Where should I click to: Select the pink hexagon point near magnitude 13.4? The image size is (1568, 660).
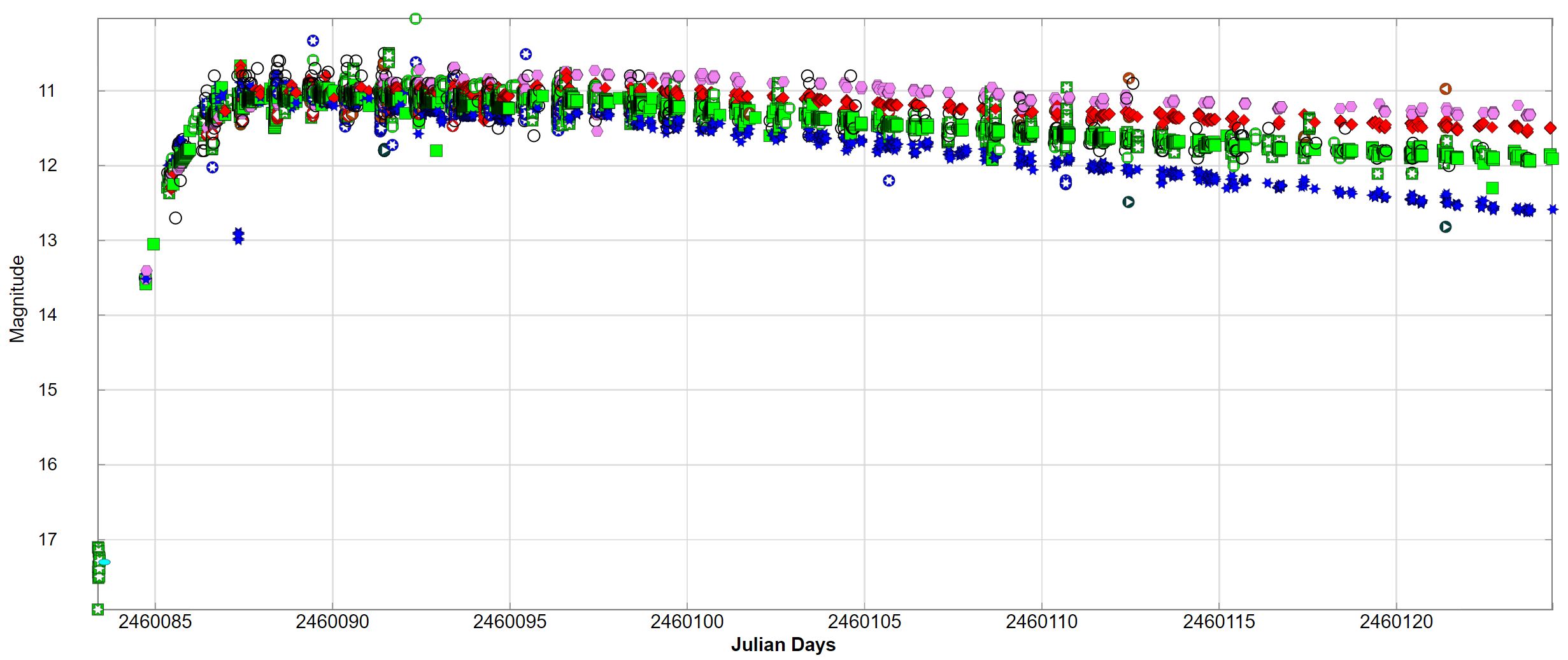[146, 270]
